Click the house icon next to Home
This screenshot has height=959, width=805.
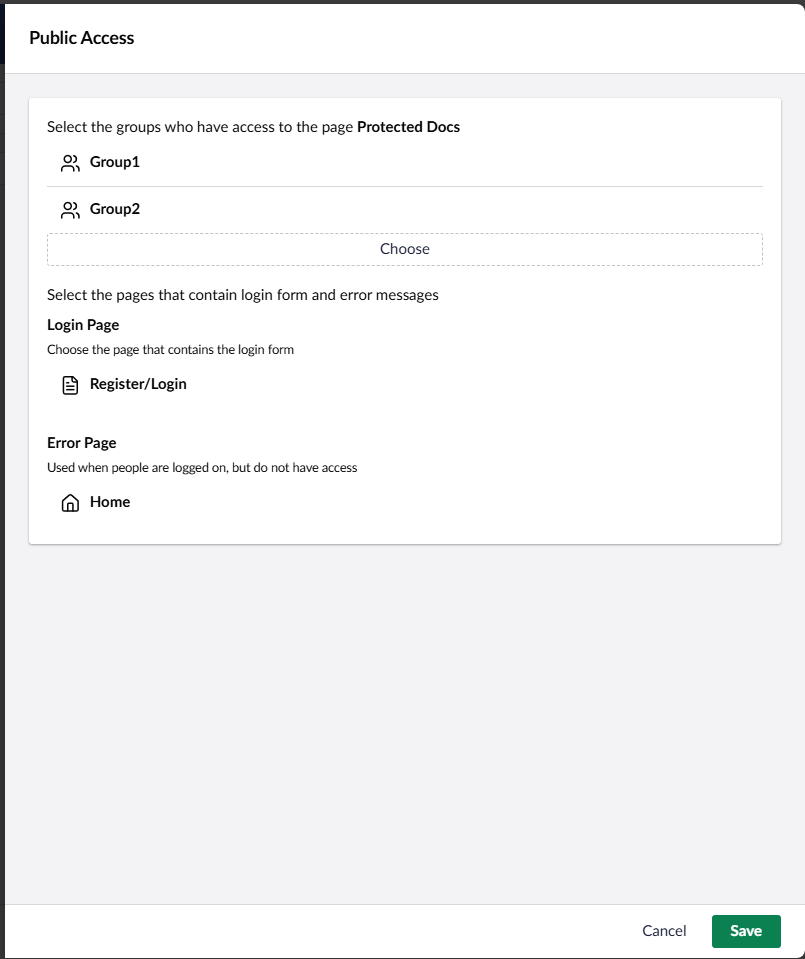coord(70,503)
